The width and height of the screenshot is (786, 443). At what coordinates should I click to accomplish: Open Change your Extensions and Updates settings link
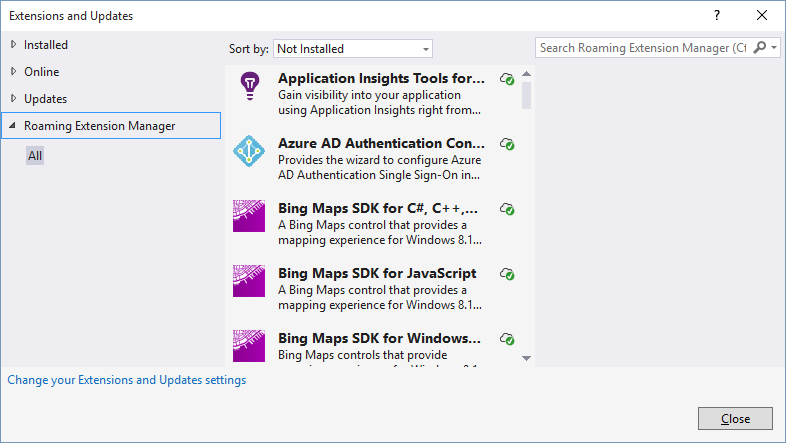point(127,380)
